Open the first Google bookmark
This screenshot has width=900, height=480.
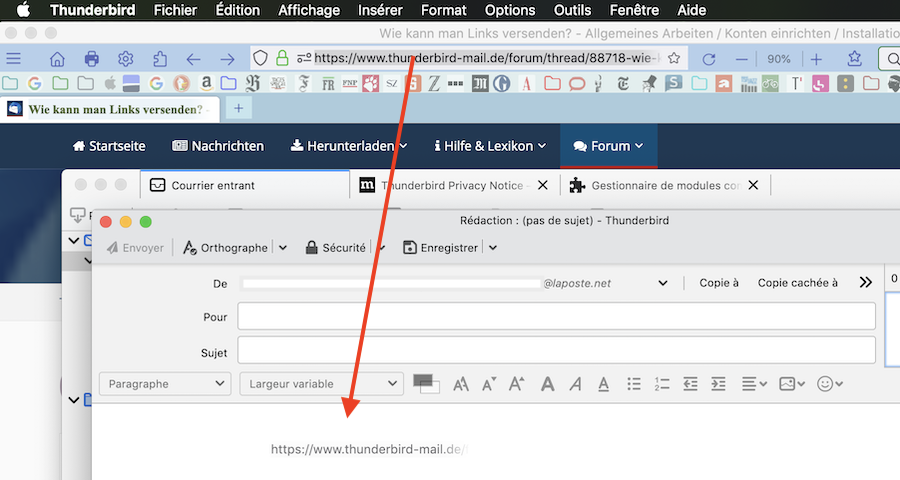click(x=34, y=84)
